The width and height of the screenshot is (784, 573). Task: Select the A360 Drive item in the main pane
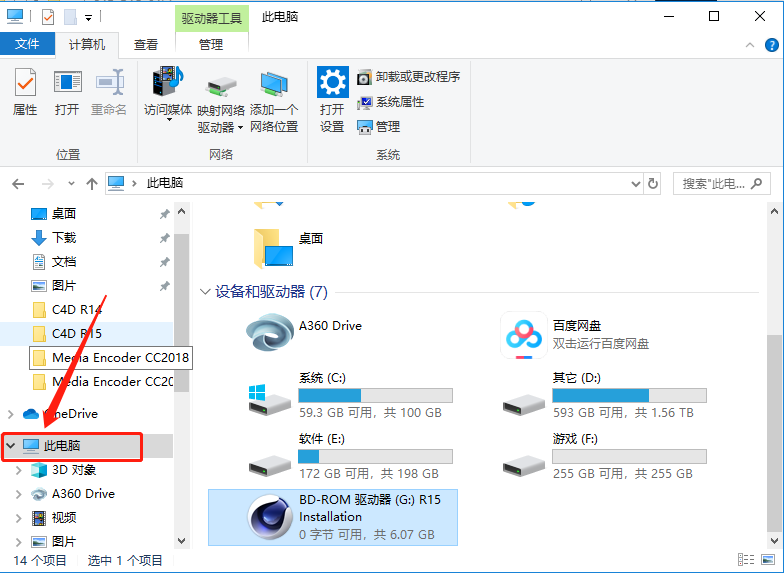coord(304,332)
